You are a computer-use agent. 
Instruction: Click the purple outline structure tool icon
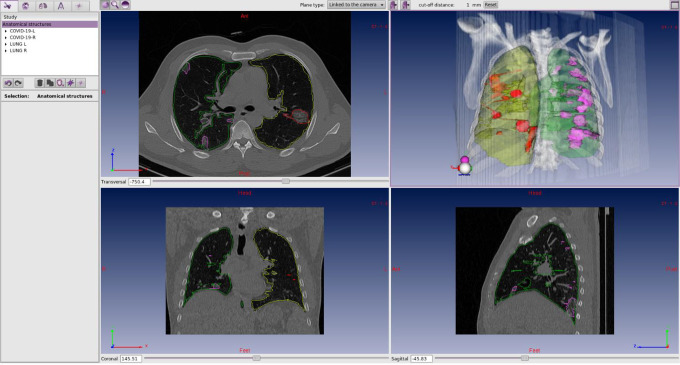click(x=60, y=83)
